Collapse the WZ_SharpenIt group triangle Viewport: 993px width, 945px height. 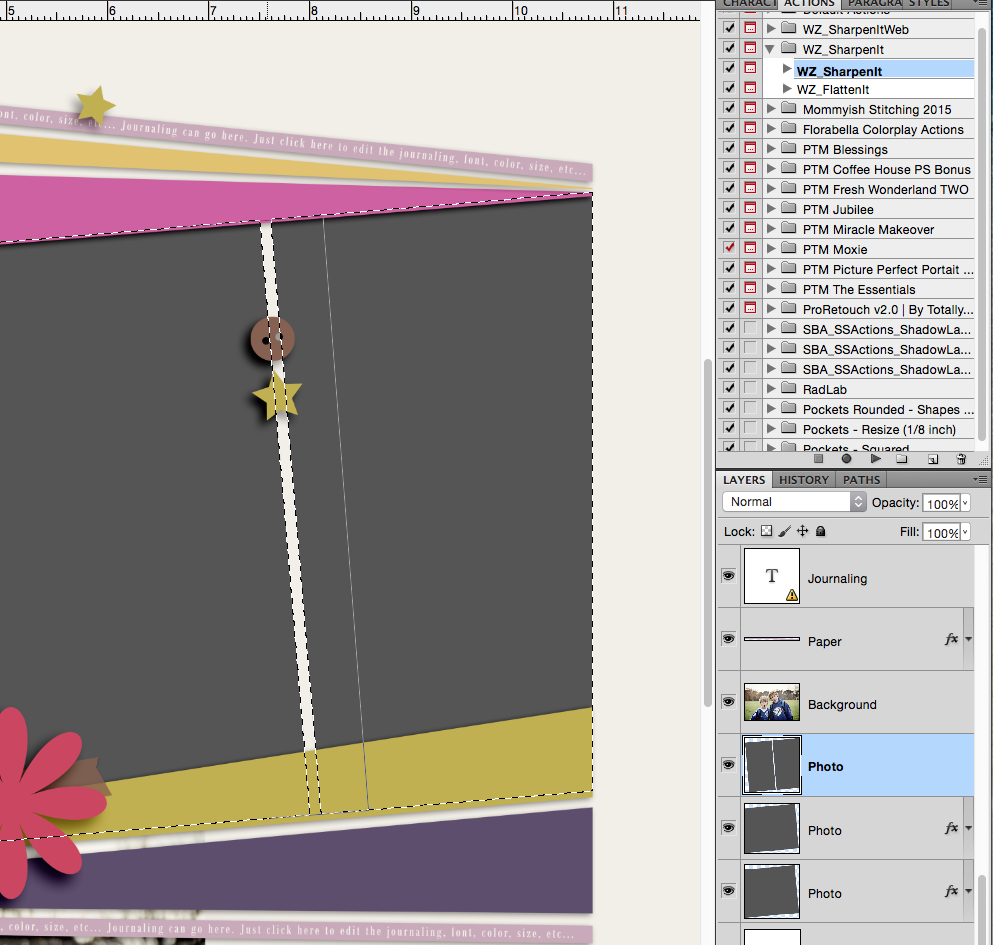click(x=768, y=48)
